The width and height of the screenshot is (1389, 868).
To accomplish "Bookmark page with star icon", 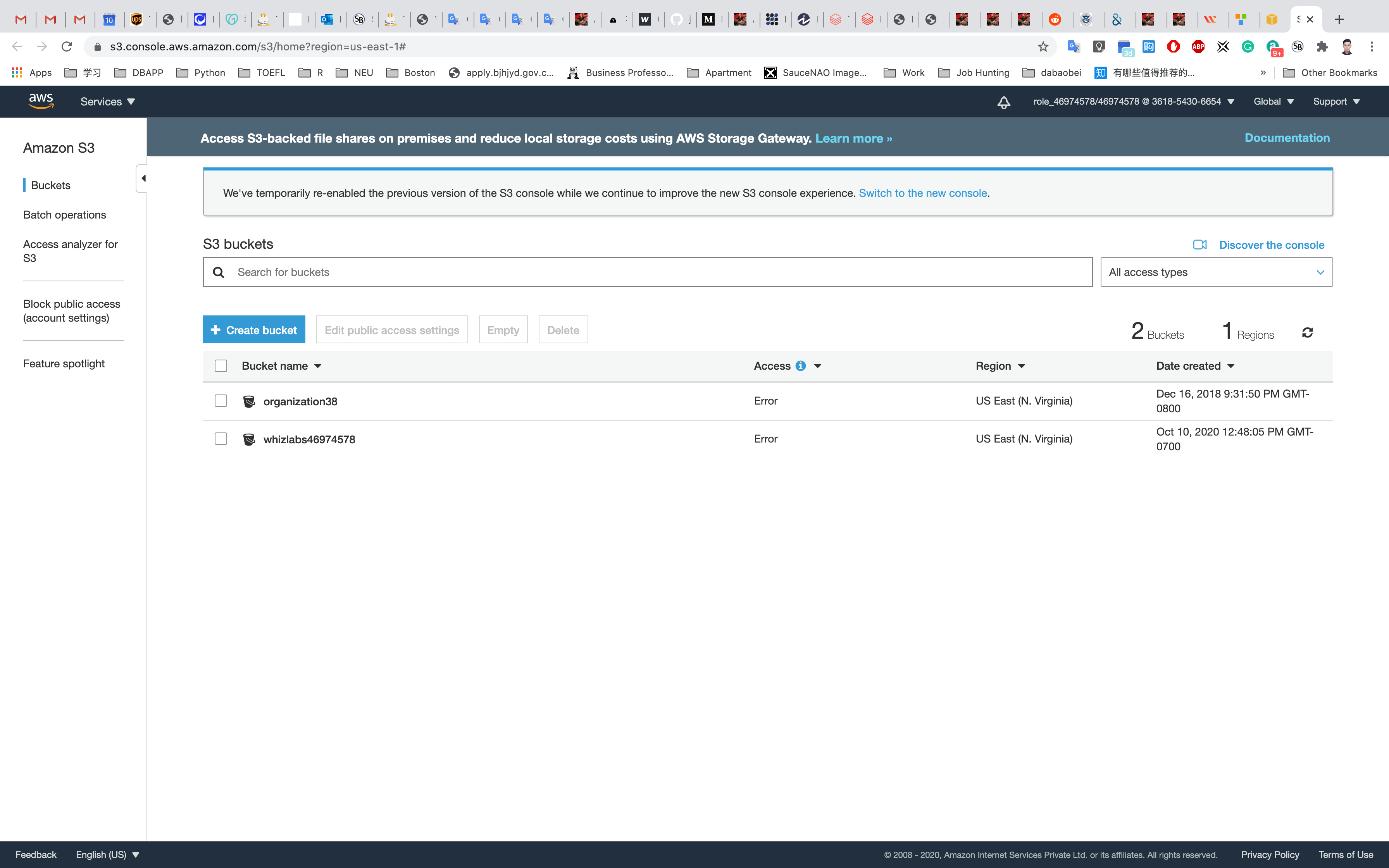I will (x=1043, y=46).
